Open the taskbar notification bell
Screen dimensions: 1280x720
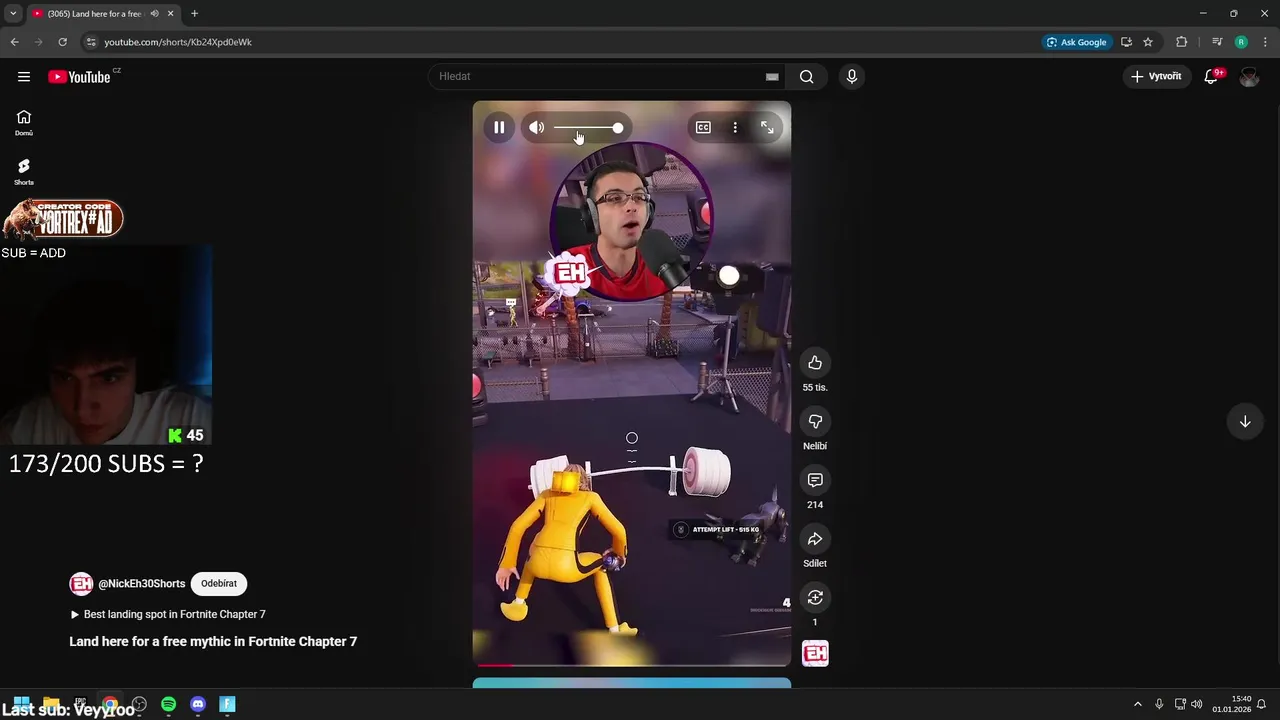1262,704
